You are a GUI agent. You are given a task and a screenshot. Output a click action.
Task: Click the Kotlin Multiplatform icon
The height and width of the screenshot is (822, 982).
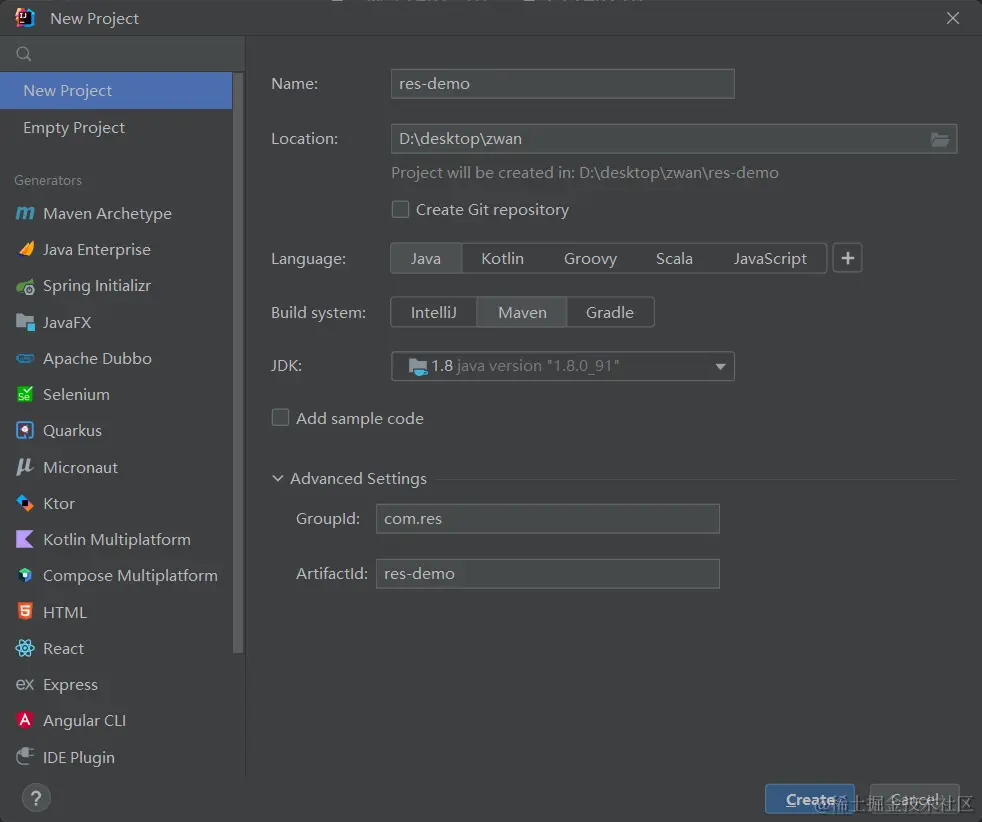[x=25, y=539]
